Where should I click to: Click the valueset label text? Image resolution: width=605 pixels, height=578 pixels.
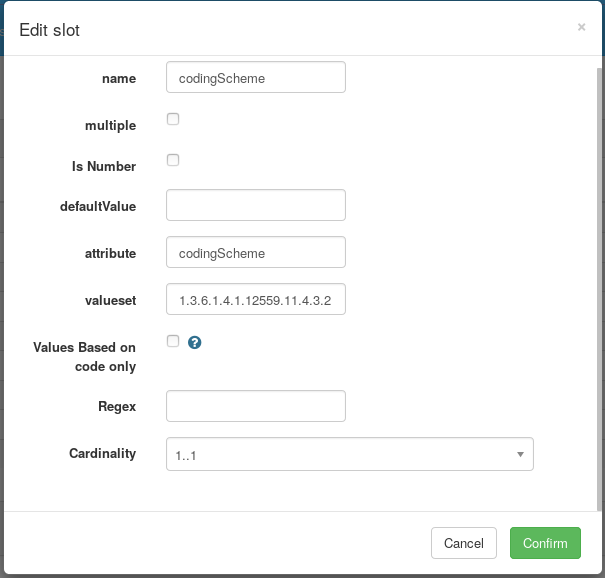tap(110, 300)
